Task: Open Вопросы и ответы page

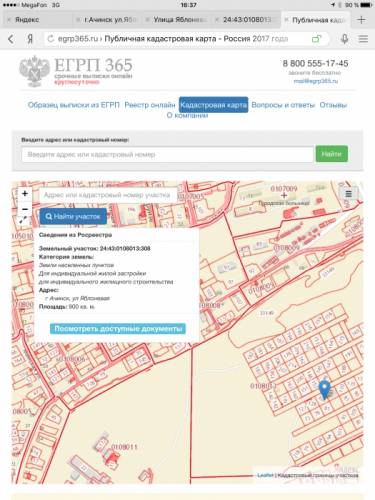Action: pos(283,105)
